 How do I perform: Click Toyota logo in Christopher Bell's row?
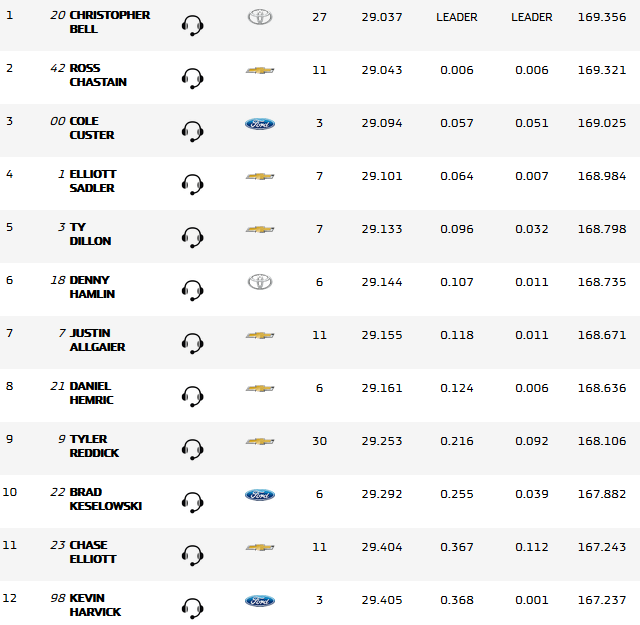click(x=260, y=17)
